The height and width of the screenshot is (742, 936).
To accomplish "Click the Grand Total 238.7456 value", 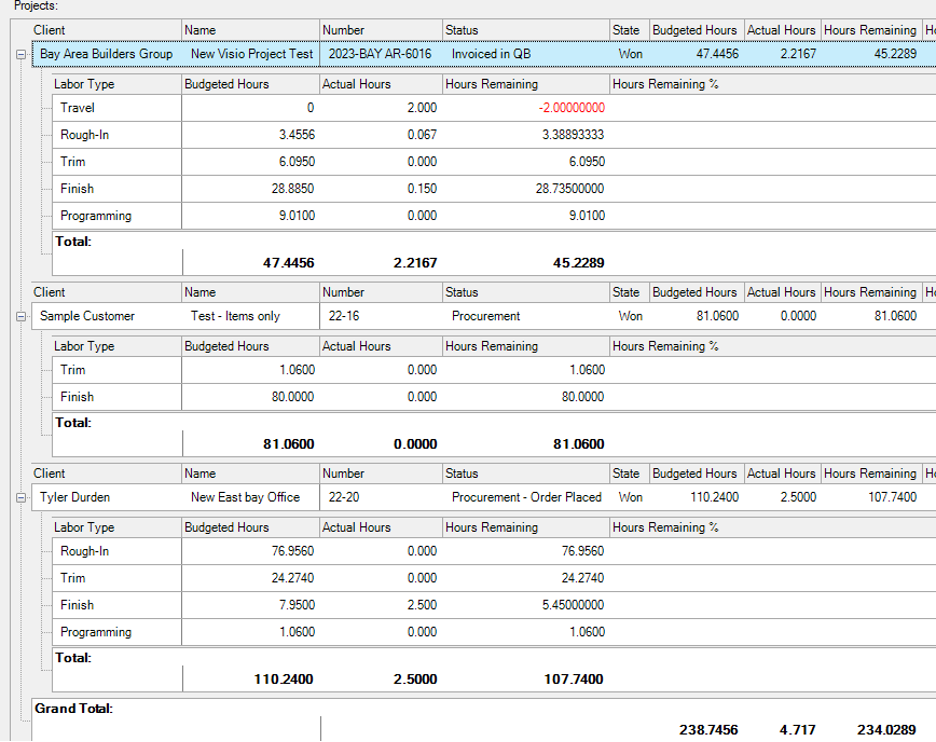I will click(x=707, y=730).
